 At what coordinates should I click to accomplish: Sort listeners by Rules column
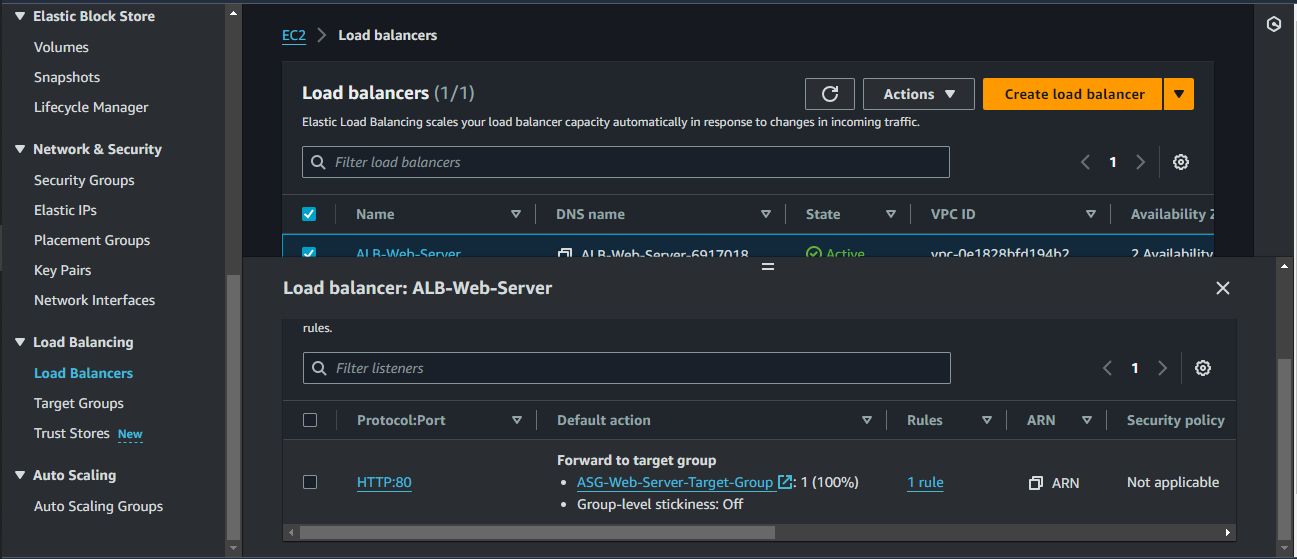point(987,420)
